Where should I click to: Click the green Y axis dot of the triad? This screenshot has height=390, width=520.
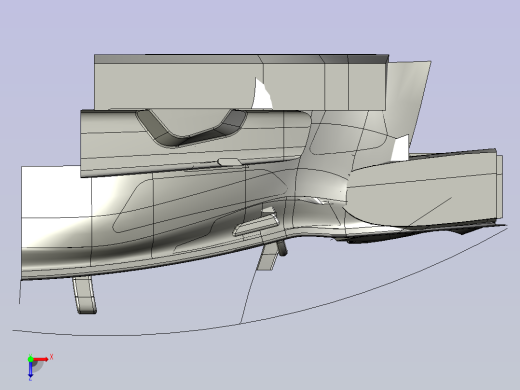tap(30, 359)
